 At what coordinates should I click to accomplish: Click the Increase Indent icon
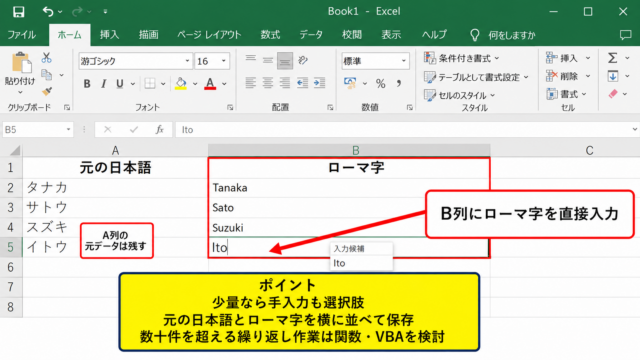[320, 83]
